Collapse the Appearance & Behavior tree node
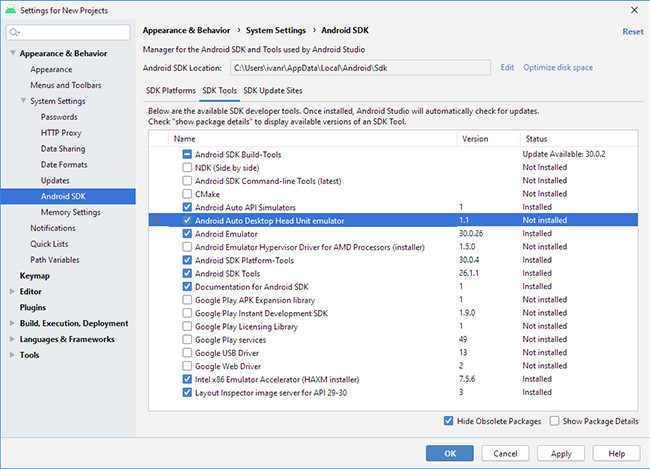Image resolution: width=650 pixels, height=469 pixels. pyautogui.click(x=12, y=53)
